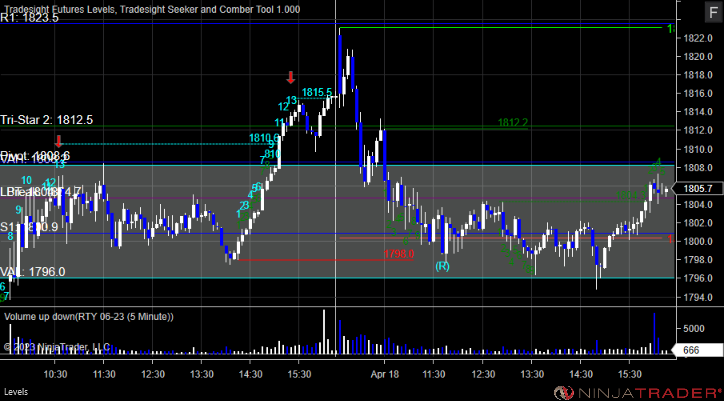This screenshot has width=724, height=401.
Task: Select the S1 level label near 1800.9
Action: click(x=29, y=227)
